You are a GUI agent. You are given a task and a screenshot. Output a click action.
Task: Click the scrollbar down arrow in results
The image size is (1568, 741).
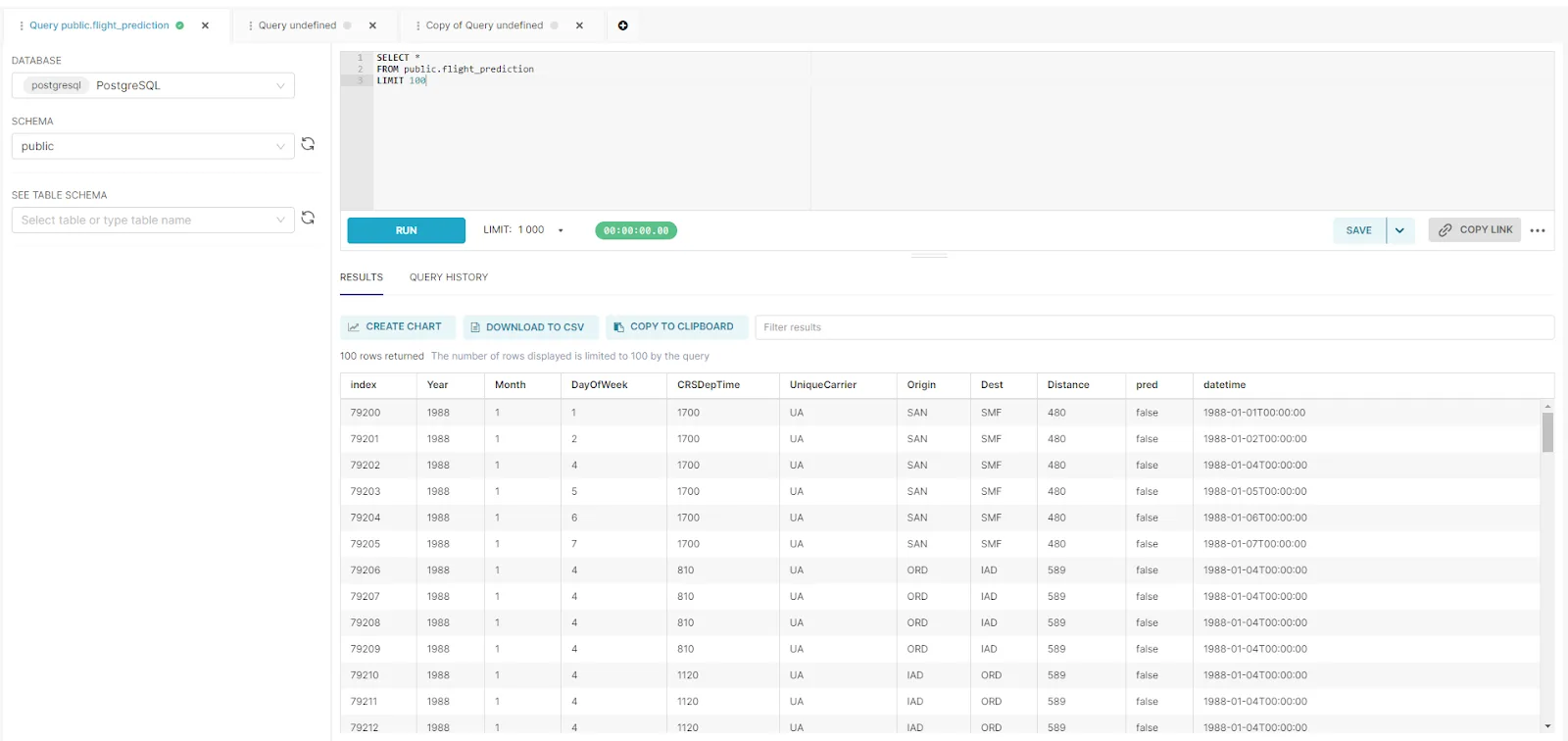(1547, 726)
